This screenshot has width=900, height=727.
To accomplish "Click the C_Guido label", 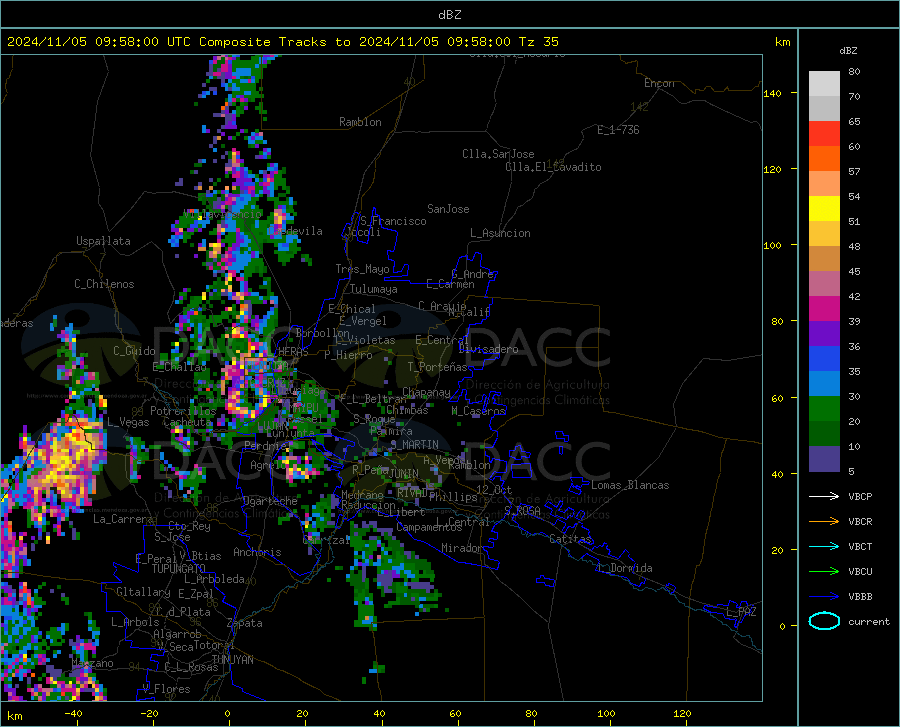I will 134,351.
